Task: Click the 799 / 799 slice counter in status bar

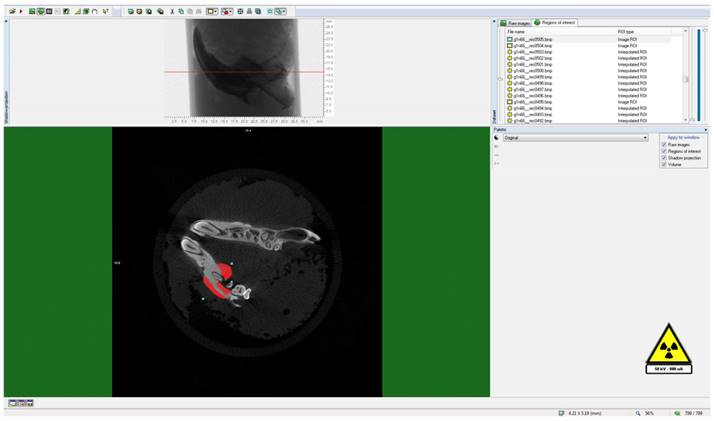Action: tap(689, 413)
